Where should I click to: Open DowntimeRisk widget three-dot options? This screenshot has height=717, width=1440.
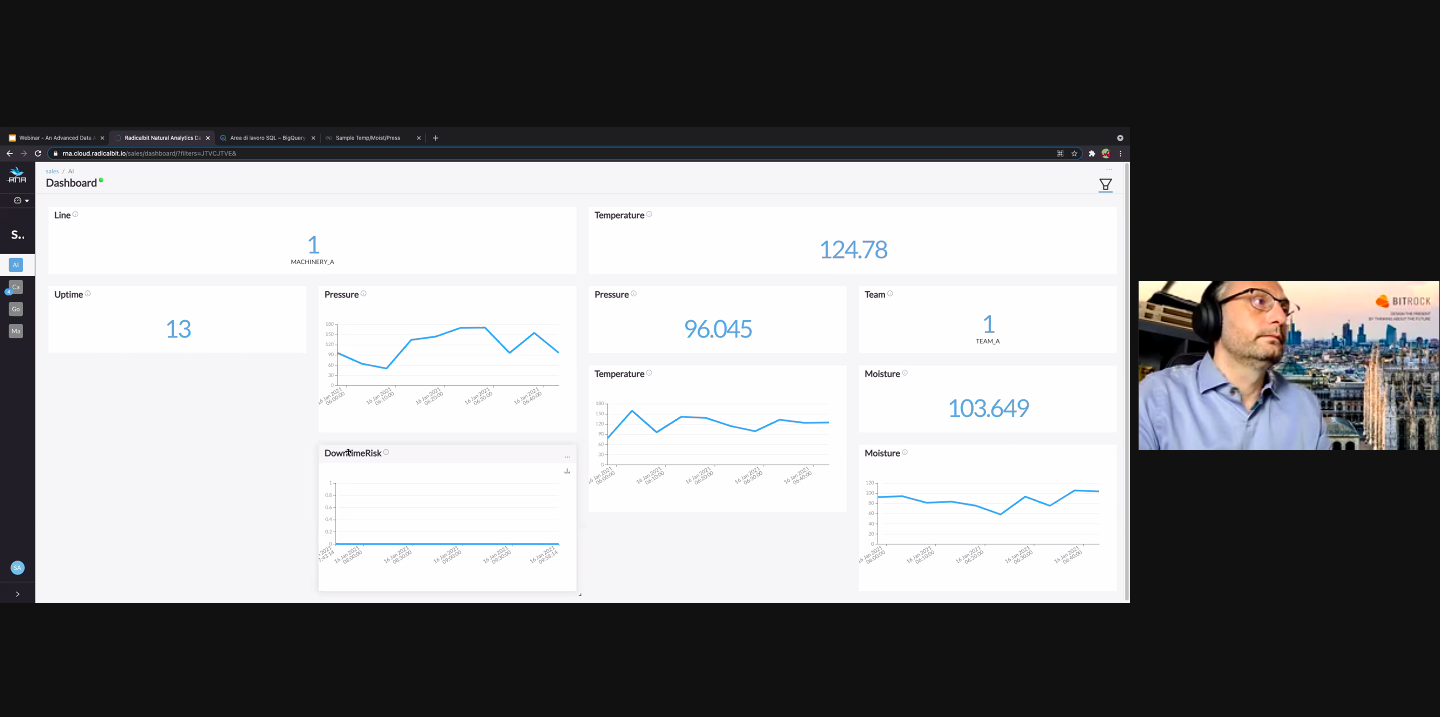567,456
